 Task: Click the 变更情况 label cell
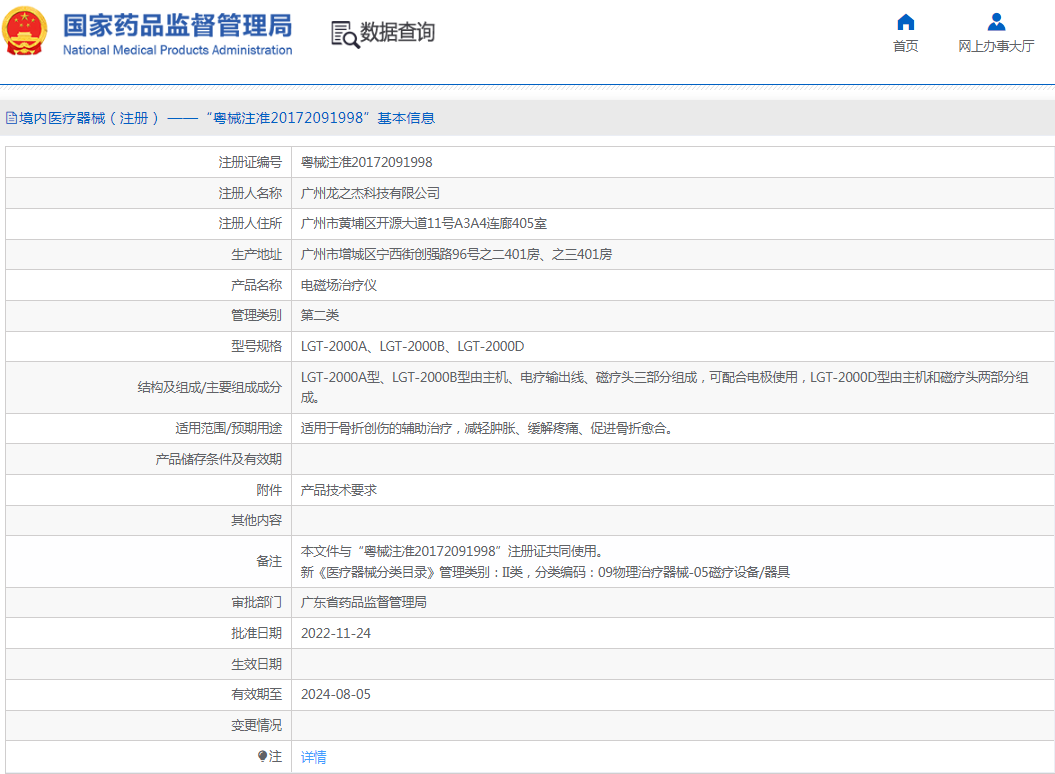tap(149, 726)
